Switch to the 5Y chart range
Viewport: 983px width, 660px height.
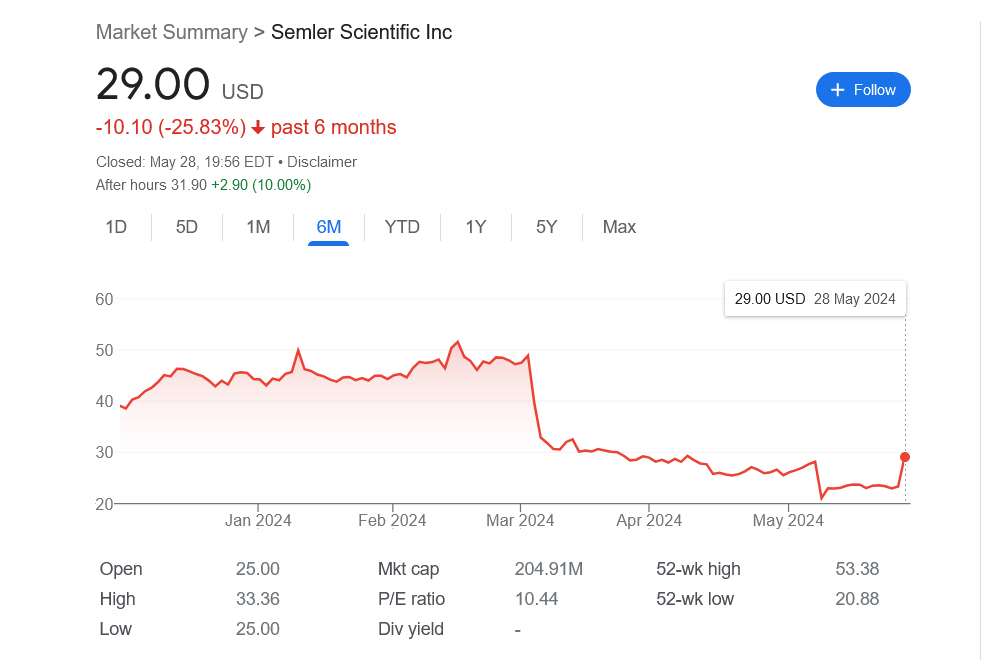(x=546, y=227)
